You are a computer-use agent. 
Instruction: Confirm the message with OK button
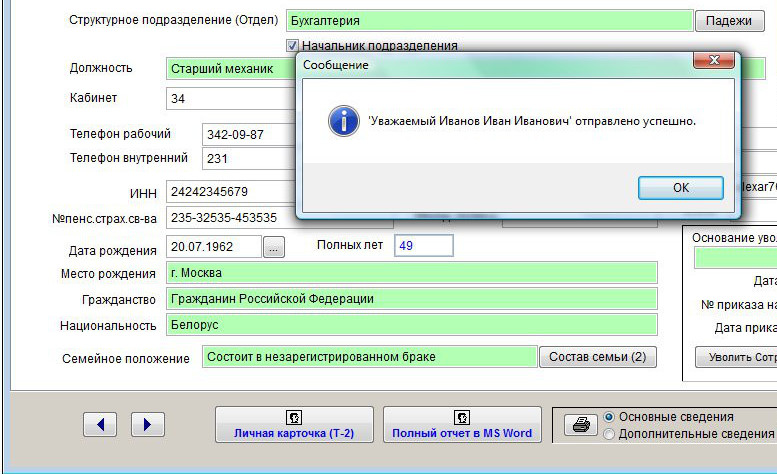tap(680, 188)
